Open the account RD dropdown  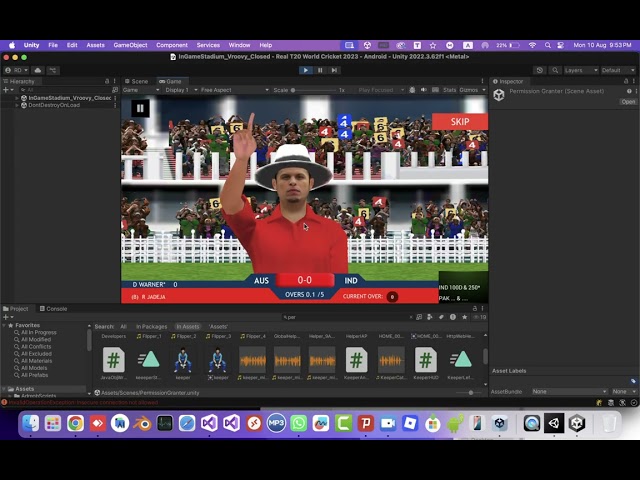[x=16, y=70]
